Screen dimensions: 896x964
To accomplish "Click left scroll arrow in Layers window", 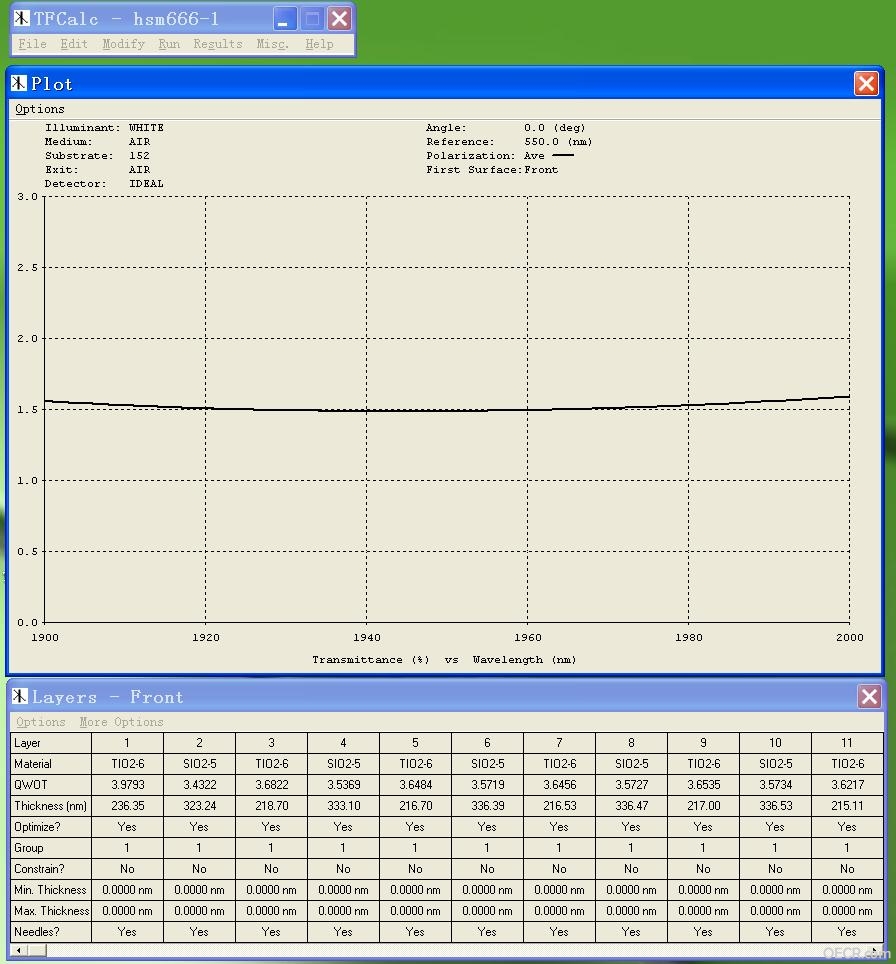I will click(19, 950).
